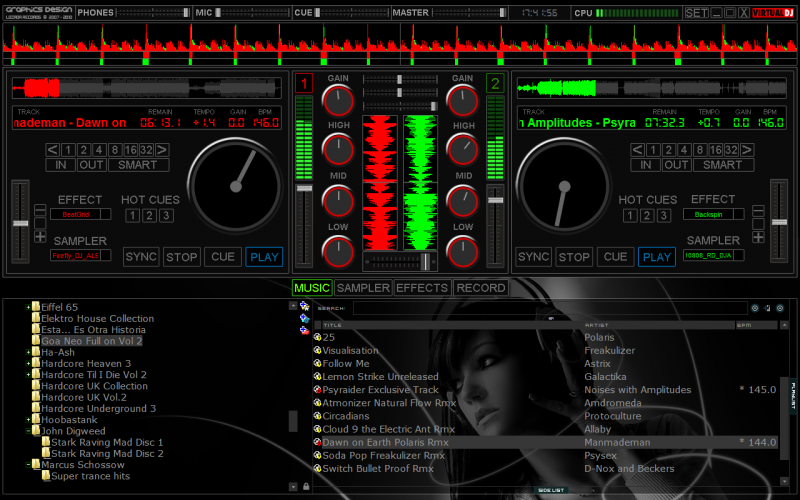Click the crossfader slider
Screen dimensions: 800x500
[400, 262]
